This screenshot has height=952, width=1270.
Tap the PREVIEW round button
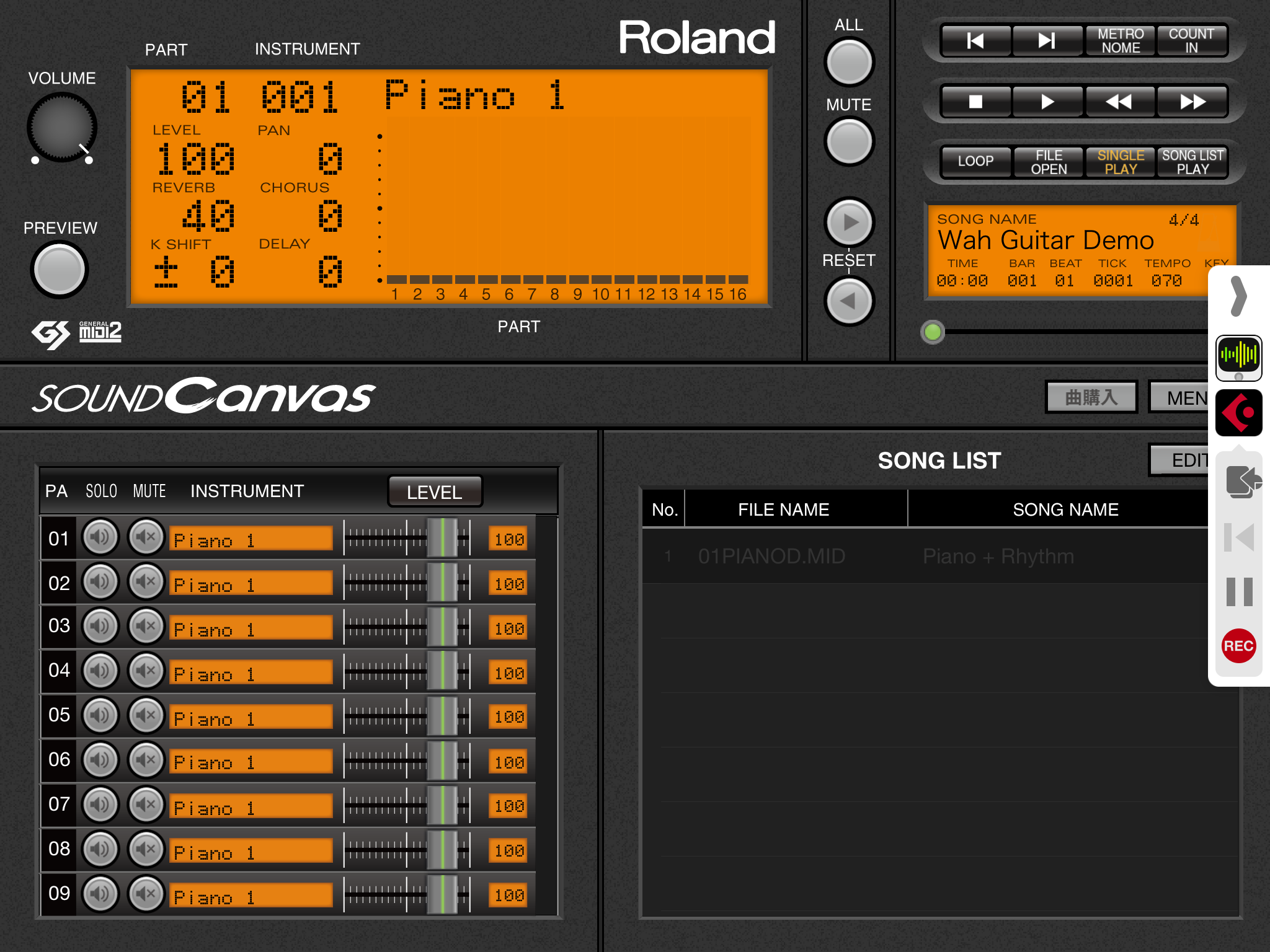tap(60, 270)
